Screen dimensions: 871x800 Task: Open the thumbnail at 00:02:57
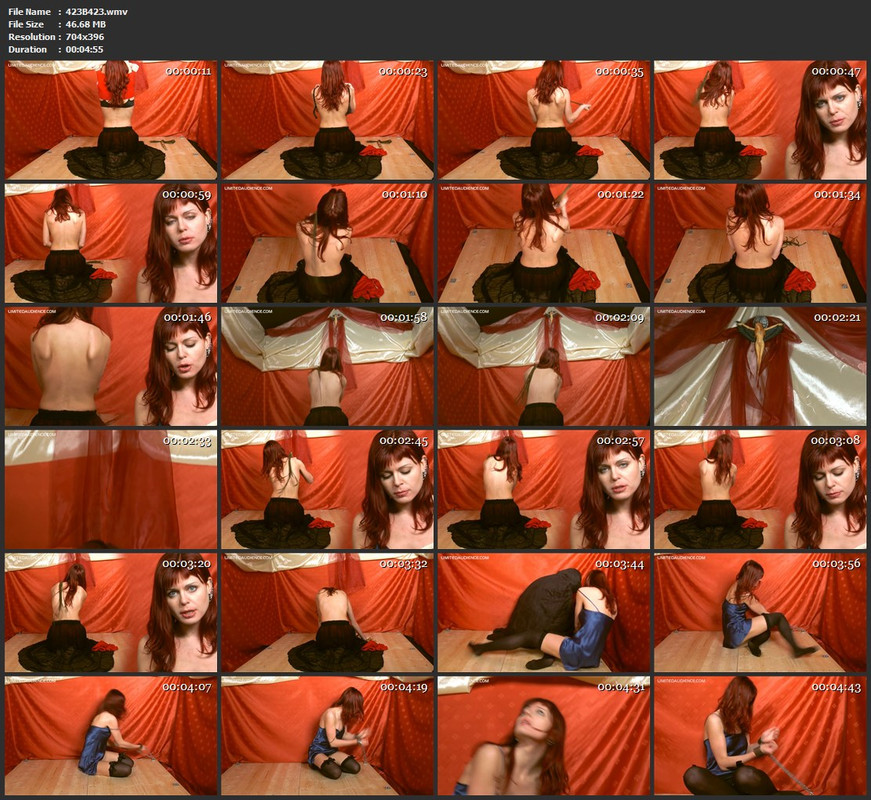(544, 489)
